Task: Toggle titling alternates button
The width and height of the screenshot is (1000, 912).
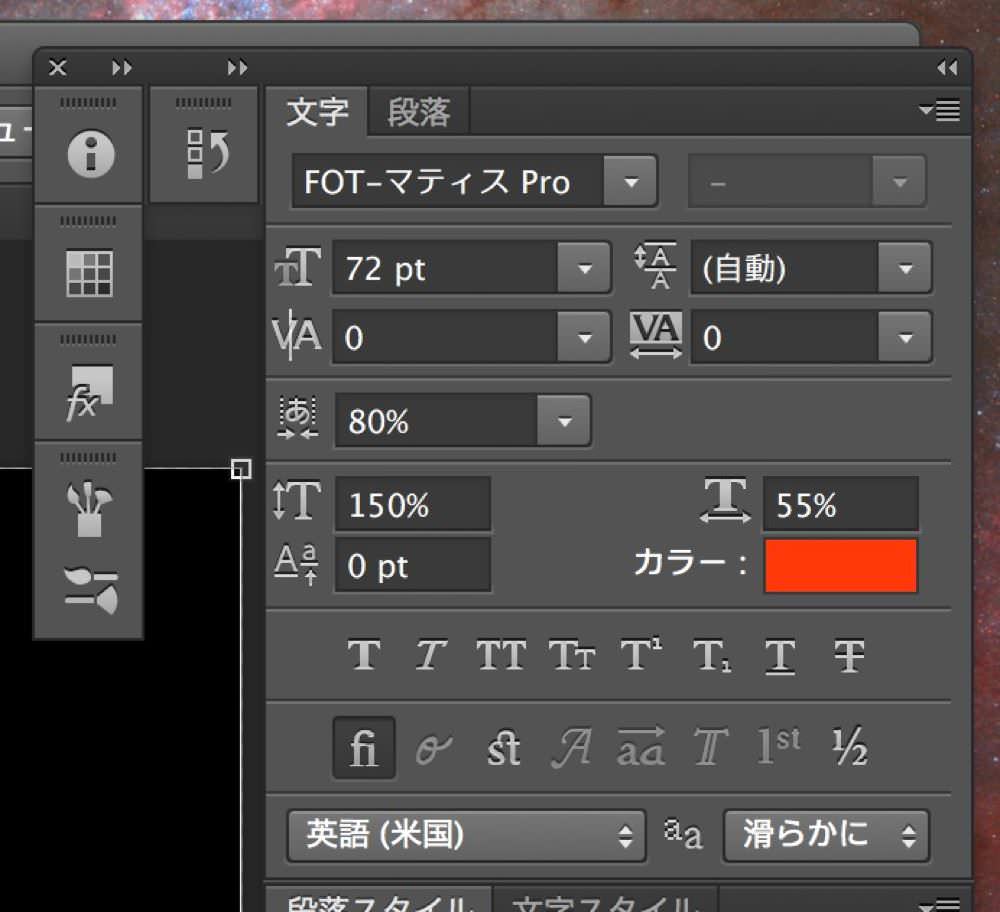Action: [710, 747]
